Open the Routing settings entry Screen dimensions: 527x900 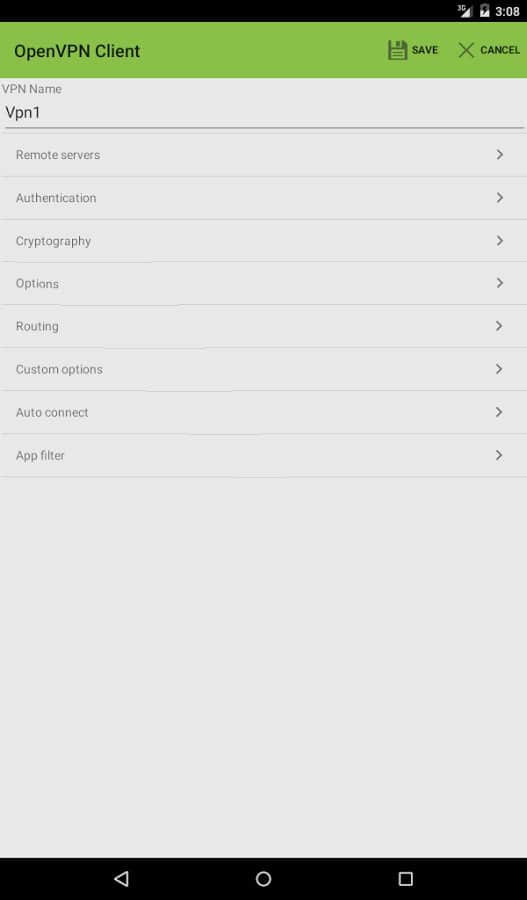click(x=264, y=326)
